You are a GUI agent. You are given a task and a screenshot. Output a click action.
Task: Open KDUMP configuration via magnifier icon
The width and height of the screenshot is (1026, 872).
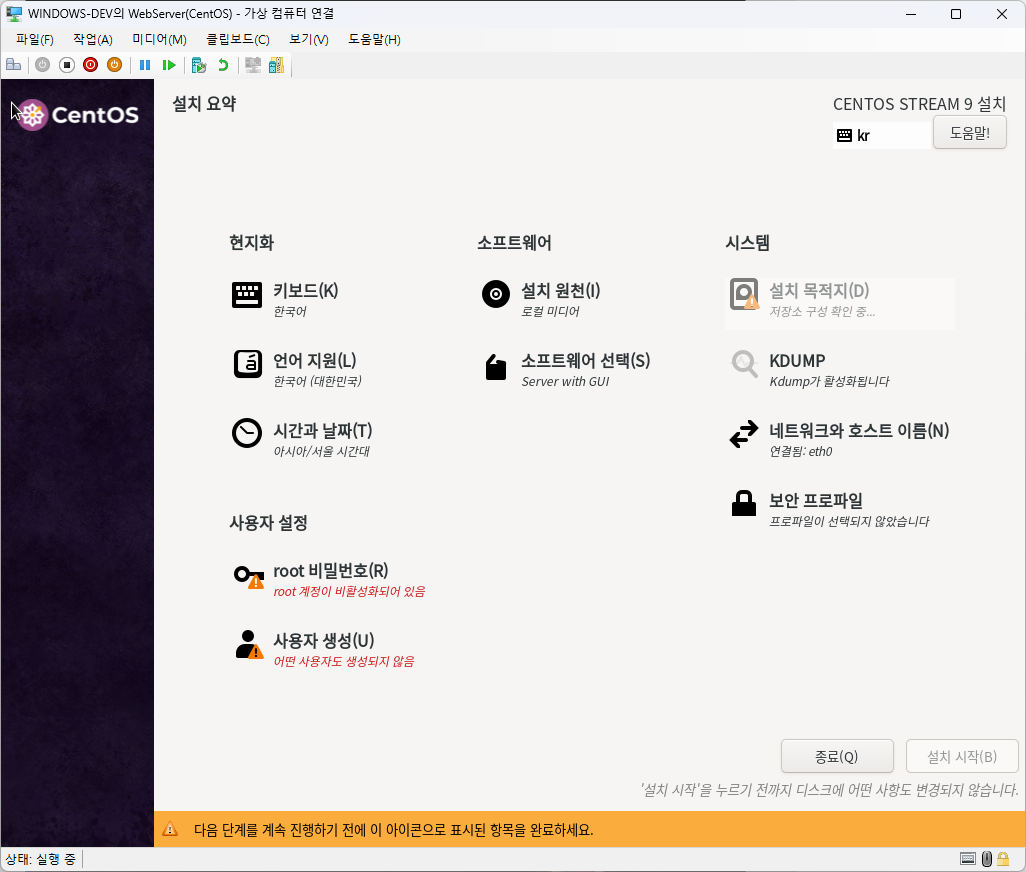click(744, 365)
